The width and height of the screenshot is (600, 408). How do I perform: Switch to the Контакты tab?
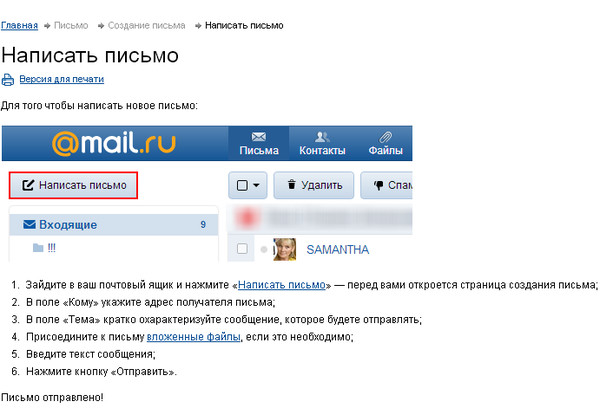(322, 144)
